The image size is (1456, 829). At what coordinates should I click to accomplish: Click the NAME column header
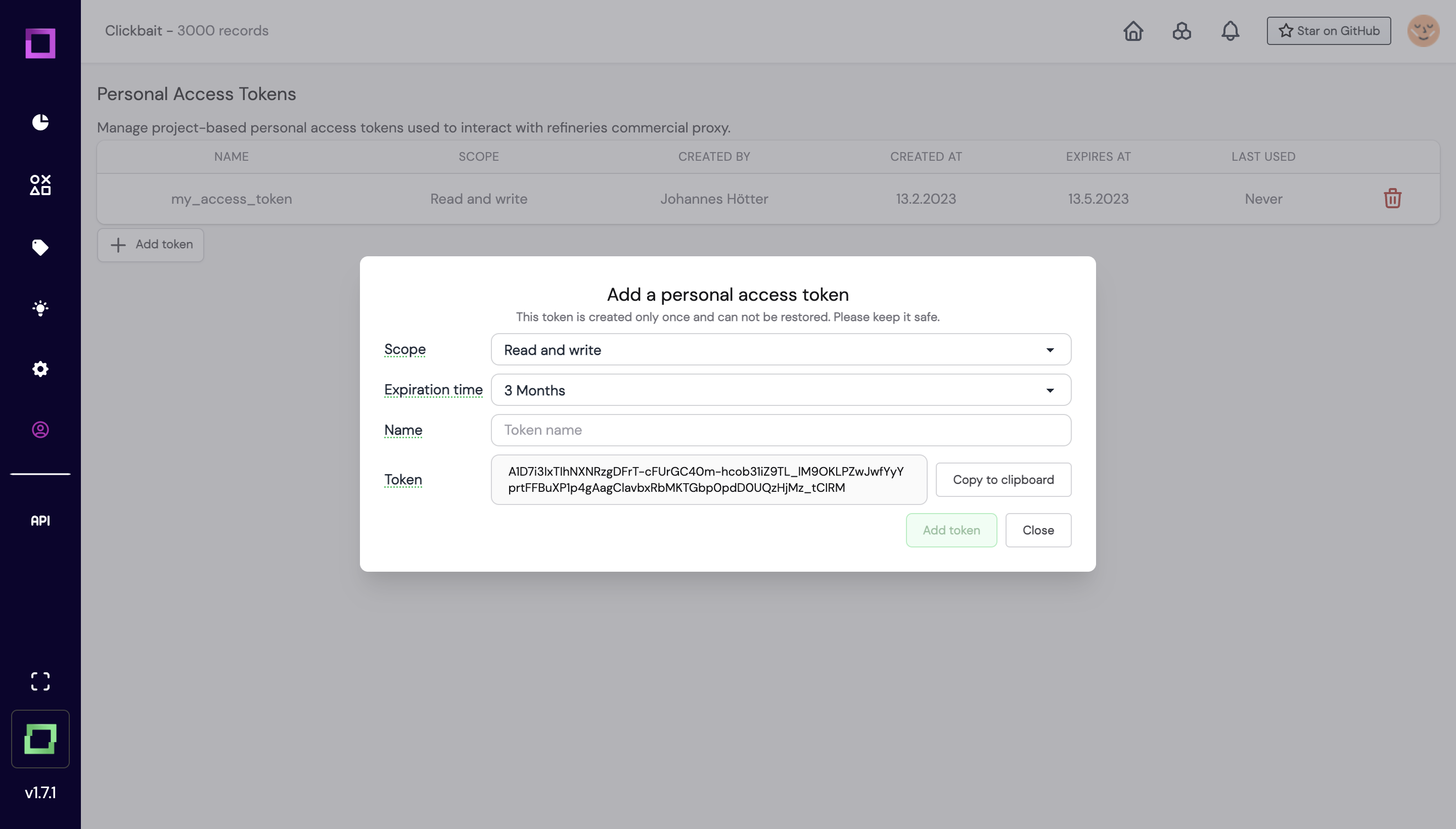click(231, 157)
